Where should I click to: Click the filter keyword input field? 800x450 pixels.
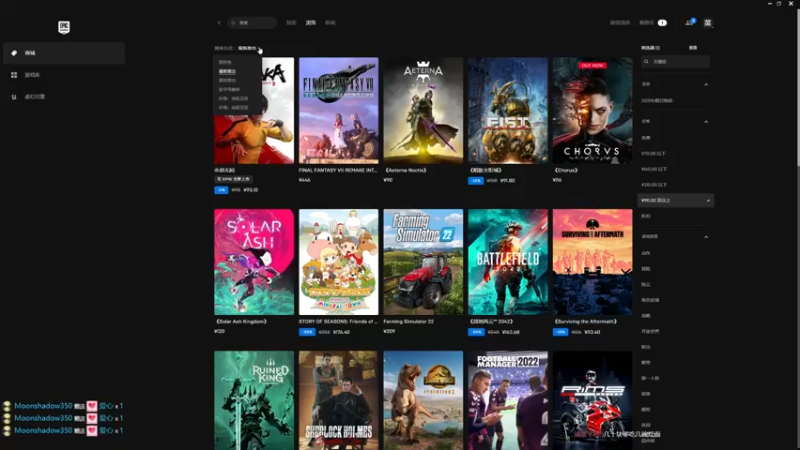pyautogui.click(x=675, y=62)
